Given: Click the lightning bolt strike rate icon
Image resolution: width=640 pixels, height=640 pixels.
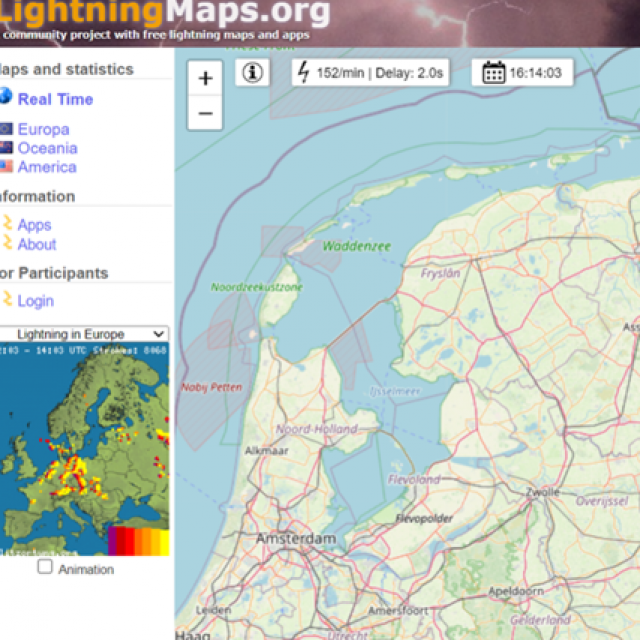Looking at the screenshot, I should pos(303,72).
